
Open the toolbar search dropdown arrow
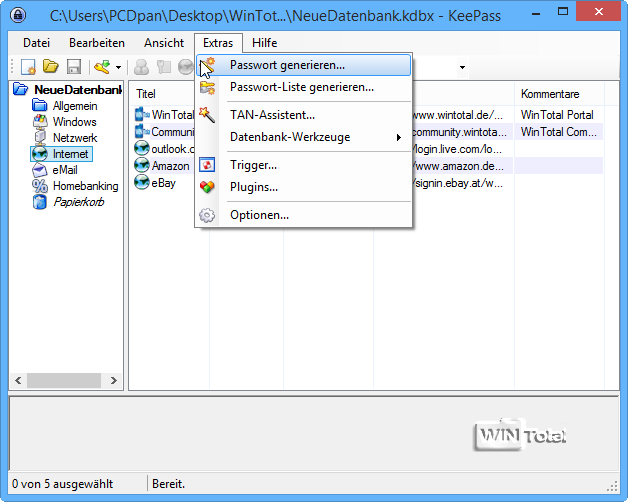[462, 67]
